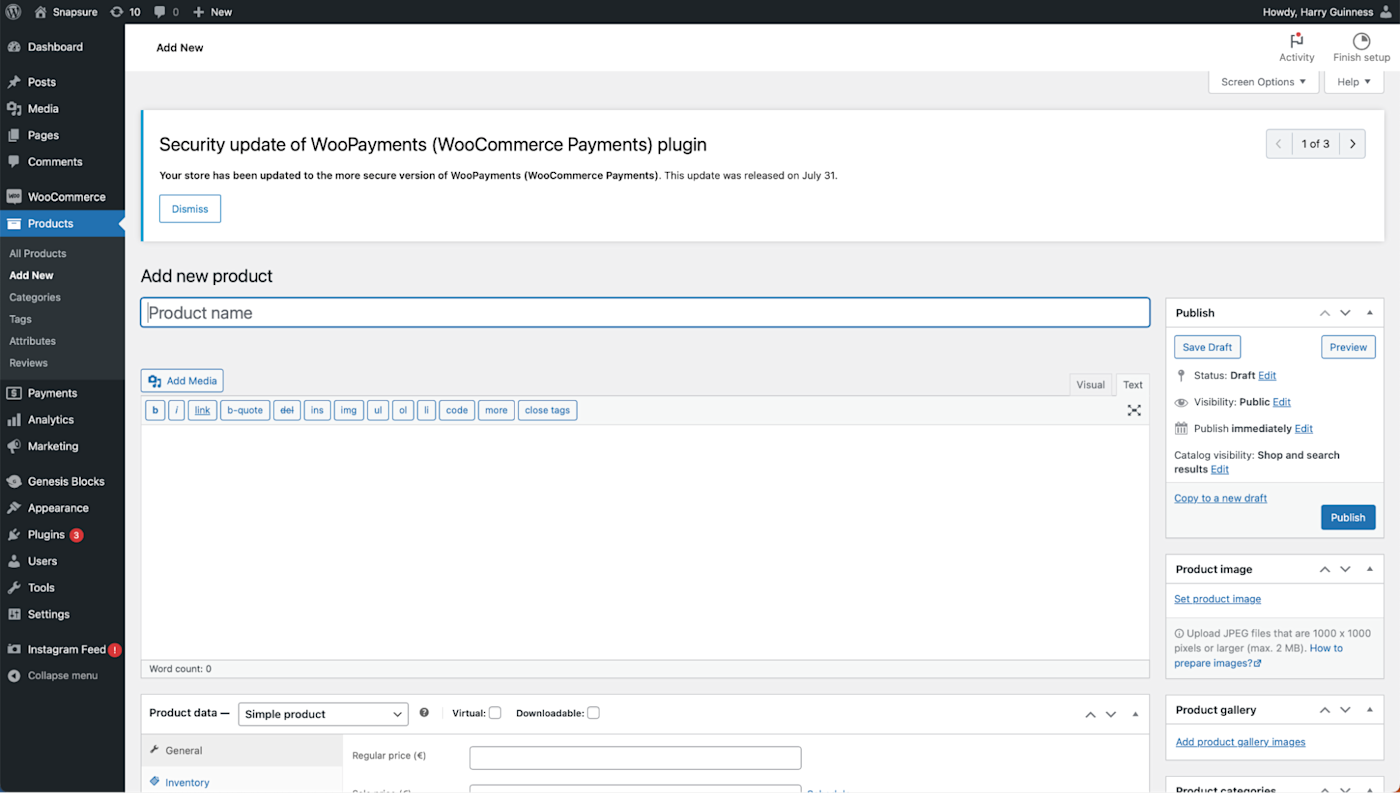This screenshot has width=1400, height=793.
Task: Open Genesis Blocks sidebar item
Action: (62, 481)
